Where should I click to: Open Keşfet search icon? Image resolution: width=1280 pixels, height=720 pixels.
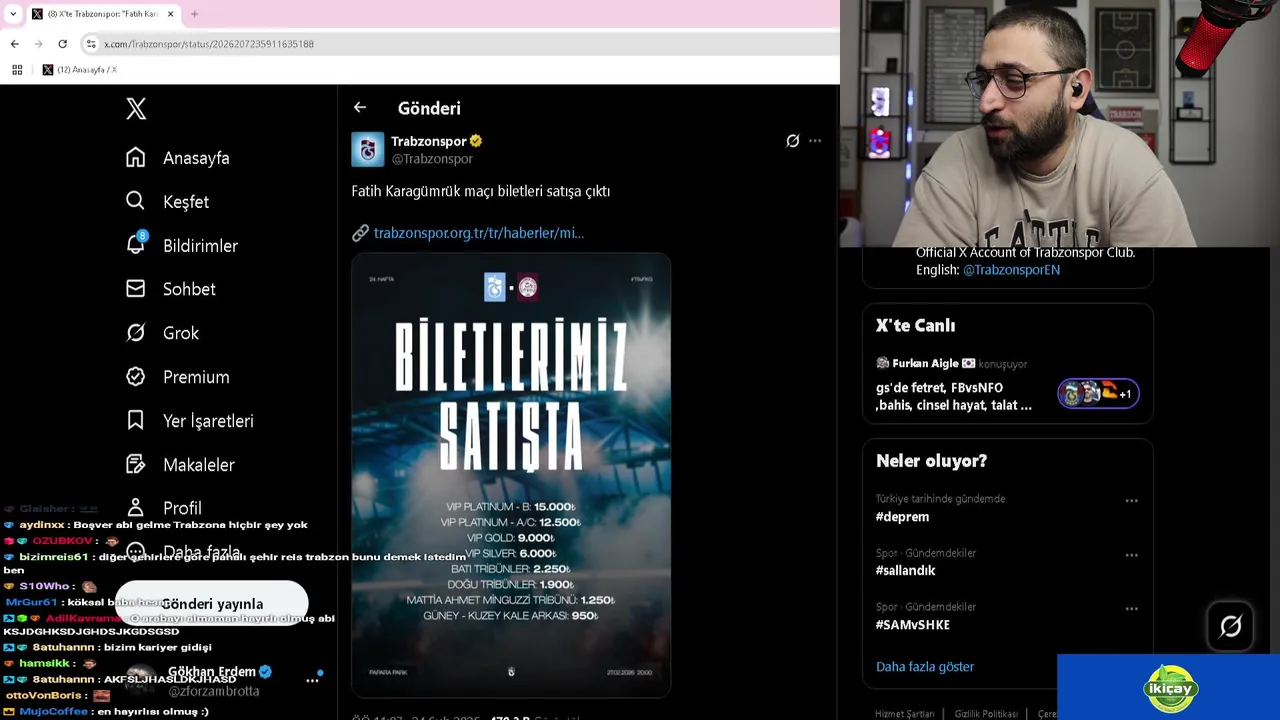pos(136,201)
